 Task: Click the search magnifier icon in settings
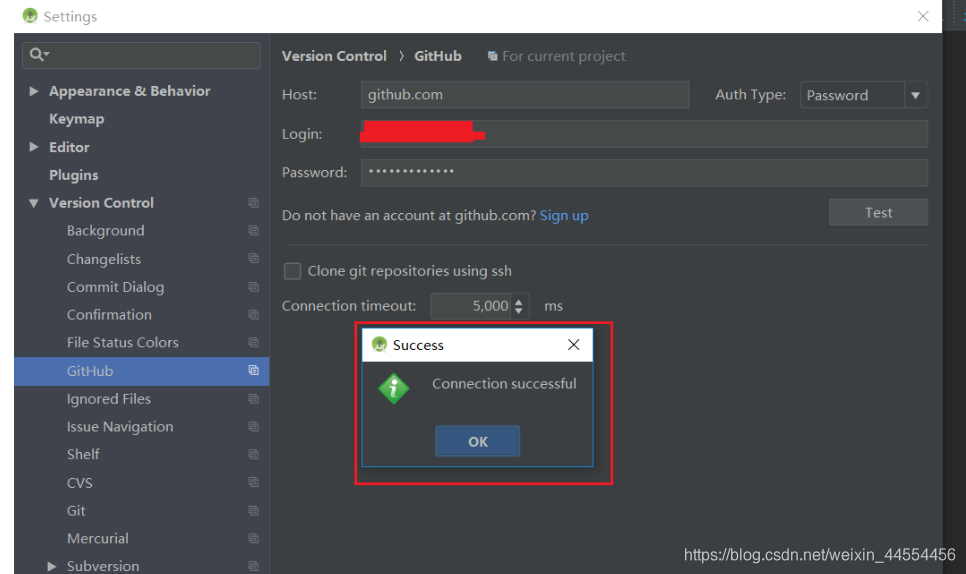pyautogui.click(x=38, y=55)
